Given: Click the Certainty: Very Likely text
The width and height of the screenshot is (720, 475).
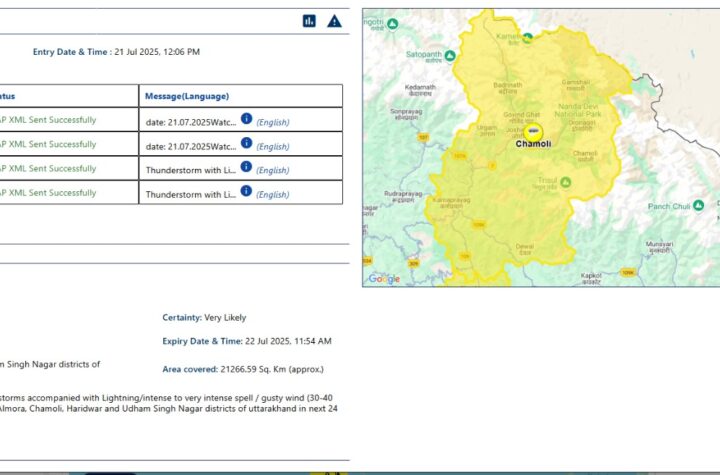Looking at the screenshot, I should point(204,317).
